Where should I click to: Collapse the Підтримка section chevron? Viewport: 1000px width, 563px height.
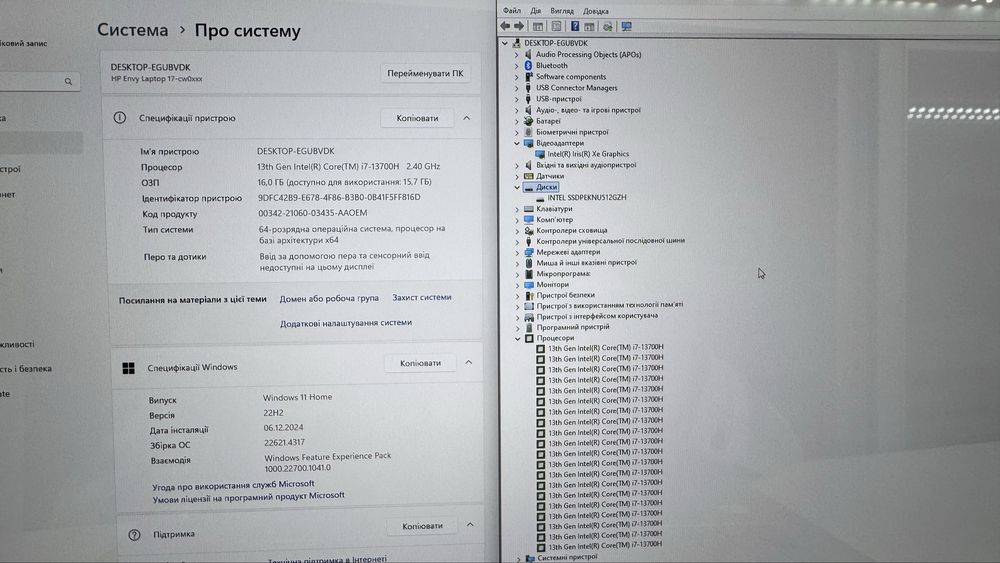[x=470, y=525]
